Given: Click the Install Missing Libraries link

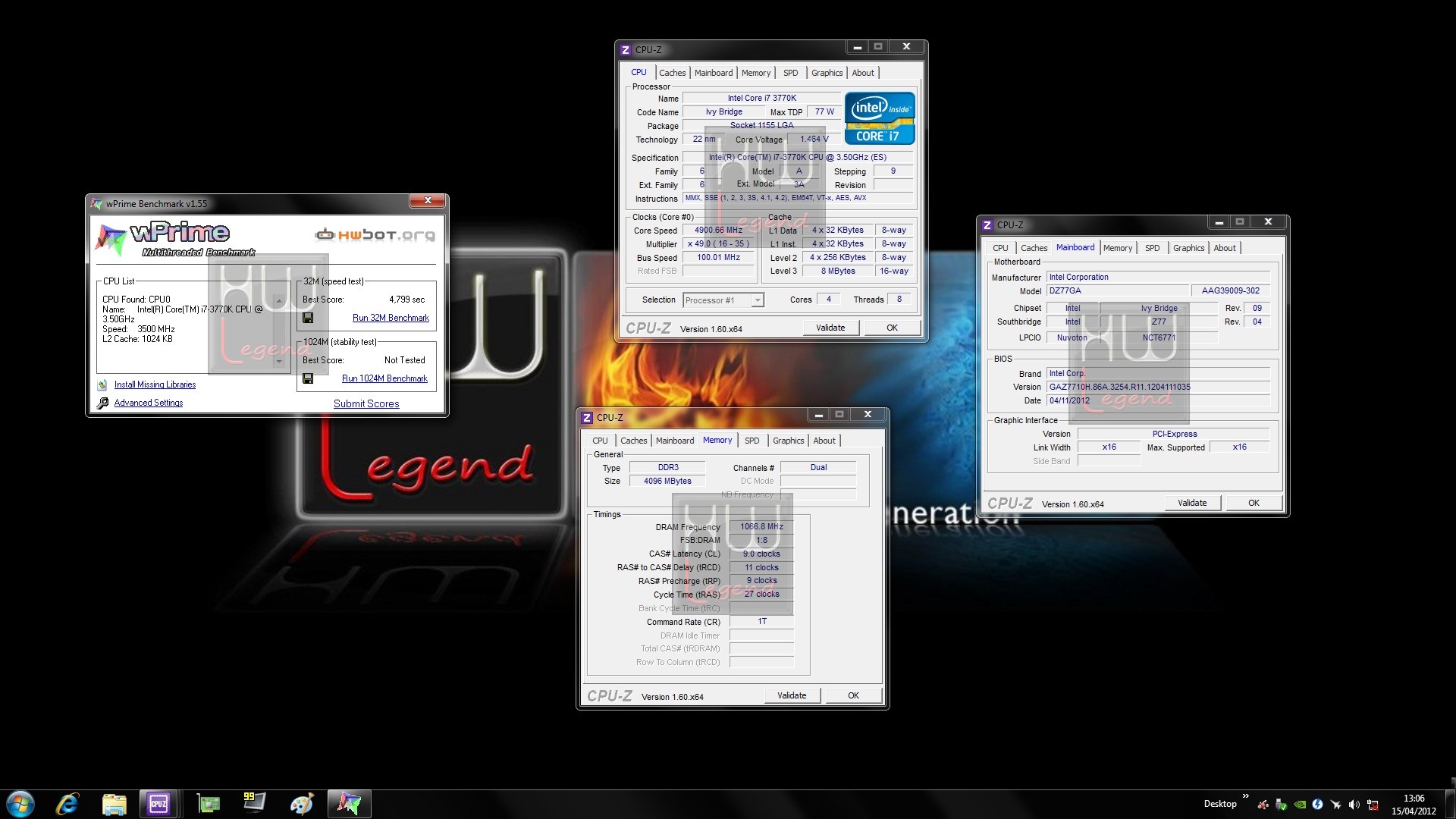Looking at the screenshot, I should point(155,384).
